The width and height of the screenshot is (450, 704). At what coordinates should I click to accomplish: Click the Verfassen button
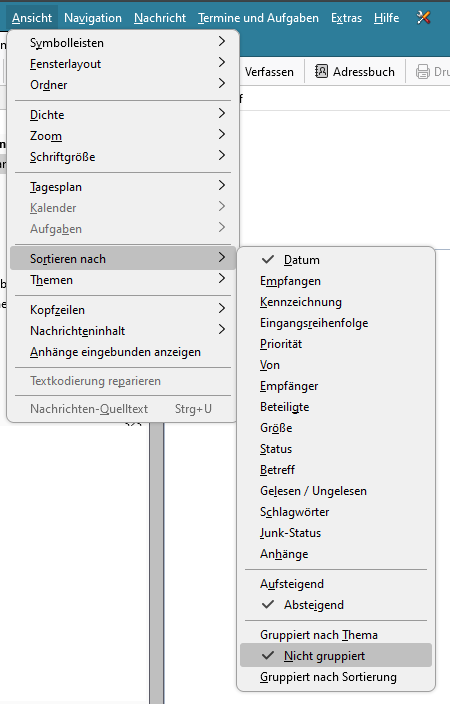(269, 72)
